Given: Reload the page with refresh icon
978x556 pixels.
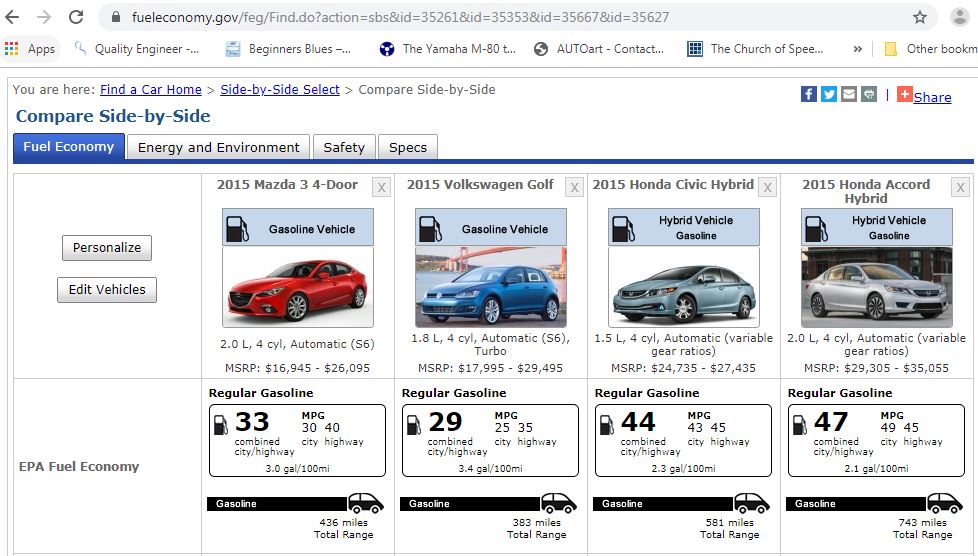Looking at the screenshot, I should [x=76, y=17].
